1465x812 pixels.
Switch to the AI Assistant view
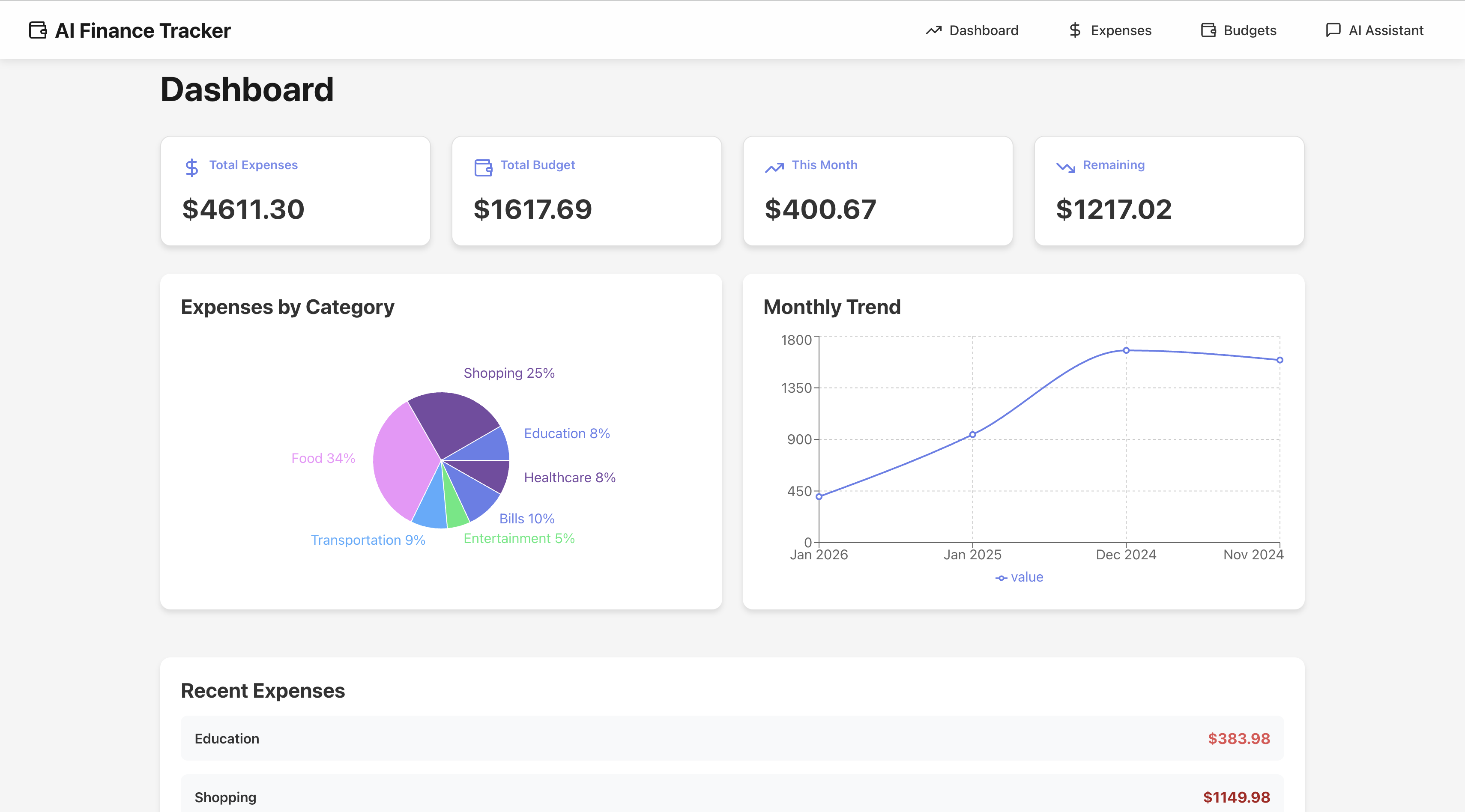1375,30
